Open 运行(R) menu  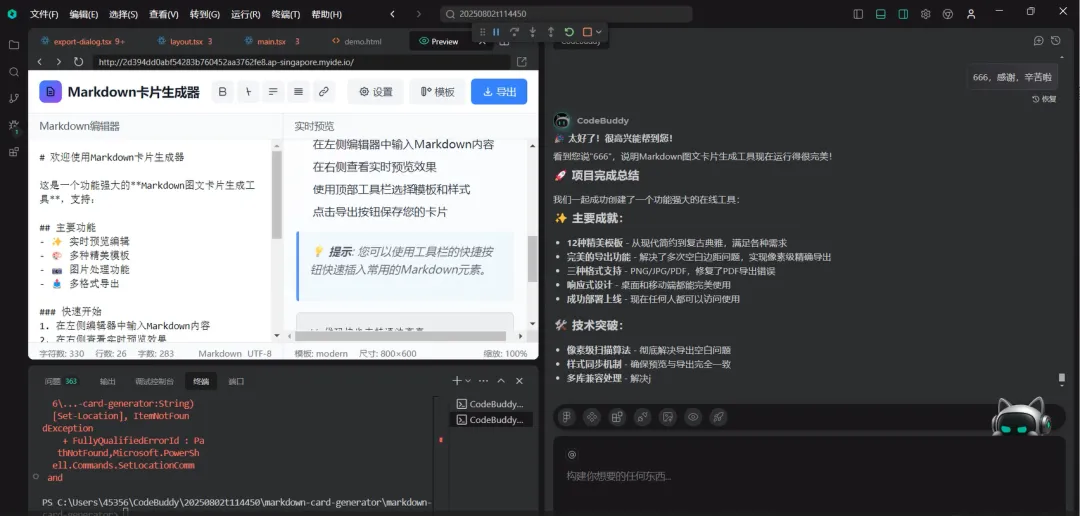(x=245, y=14)
